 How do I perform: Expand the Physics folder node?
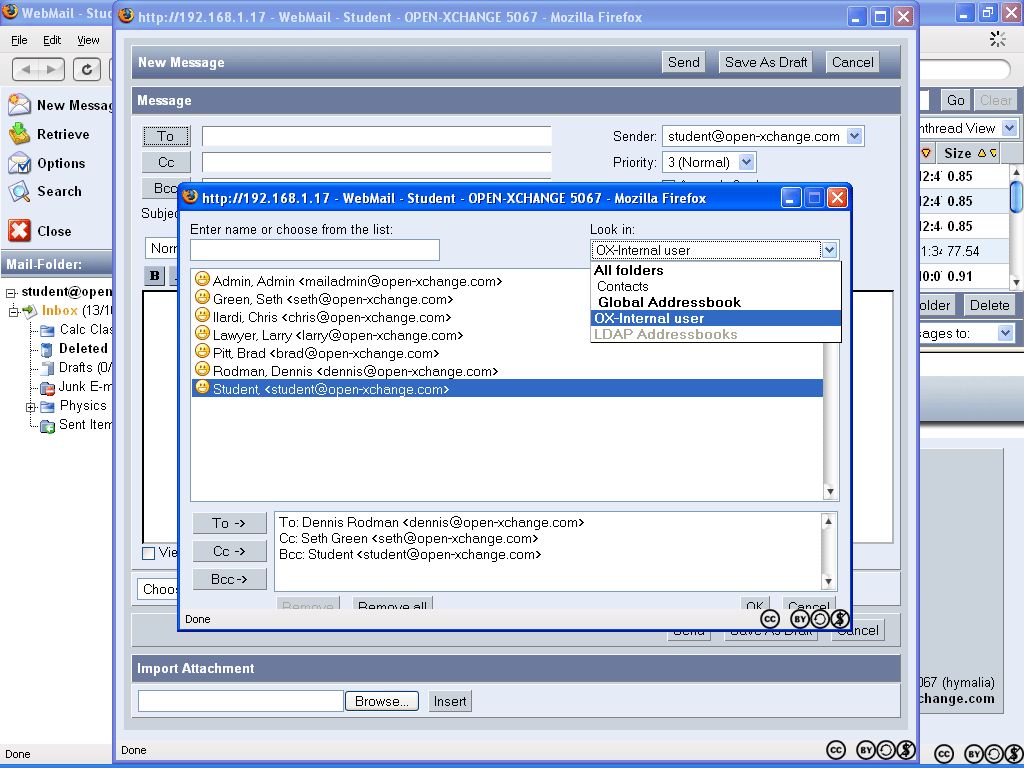pos(30,407)
